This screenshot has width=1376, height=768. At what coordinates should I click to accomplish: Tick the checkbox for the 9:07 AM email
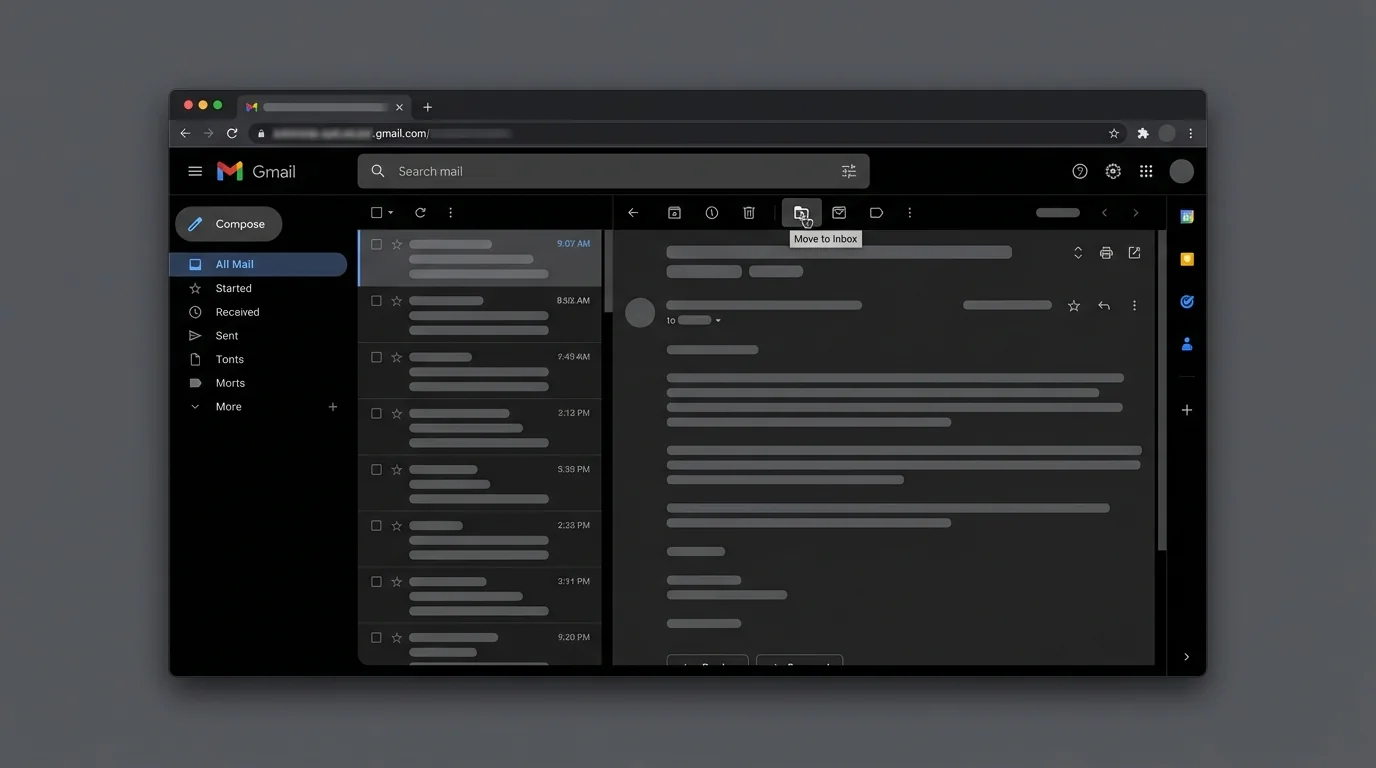coord(377,244)
